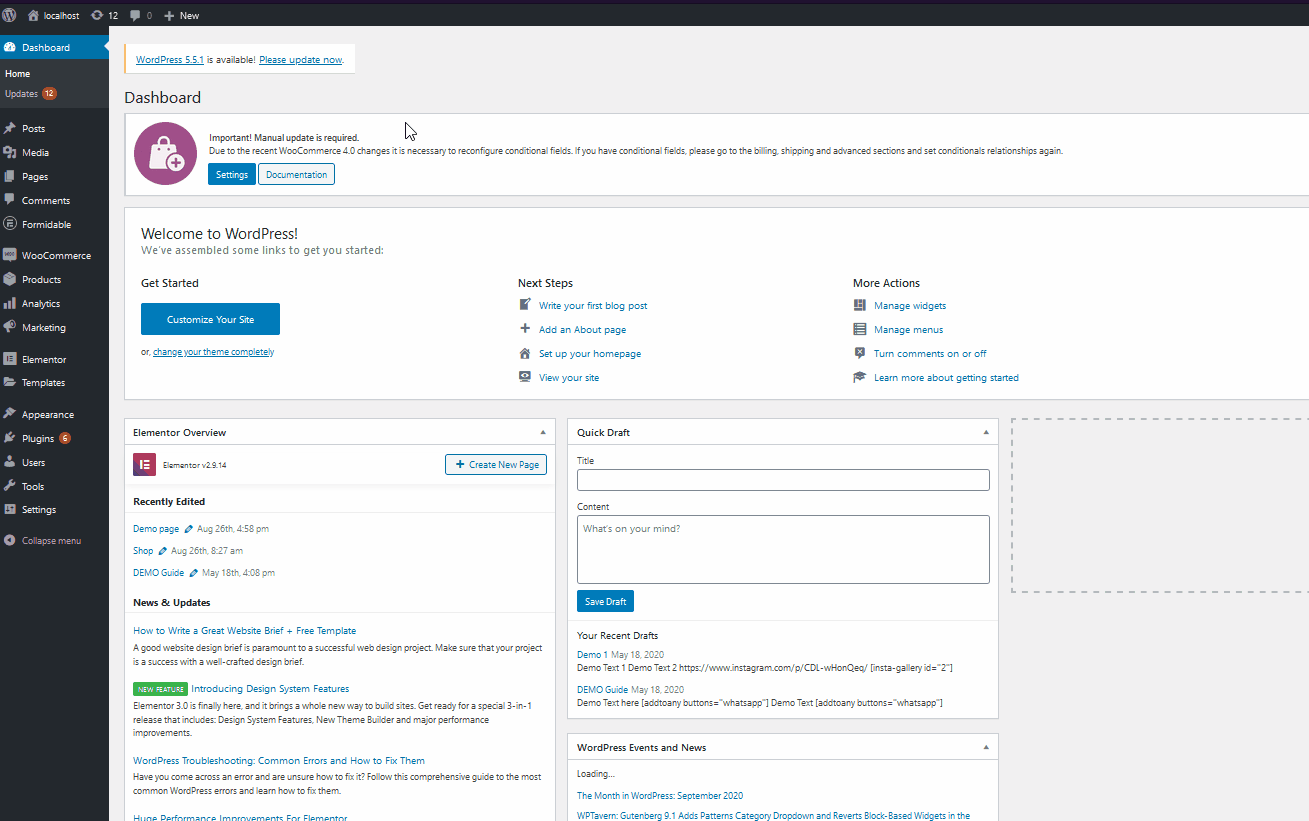This screenshot has width=1309, height=821.
Task: Click the Save Draft button
Action: pos(605,601)
